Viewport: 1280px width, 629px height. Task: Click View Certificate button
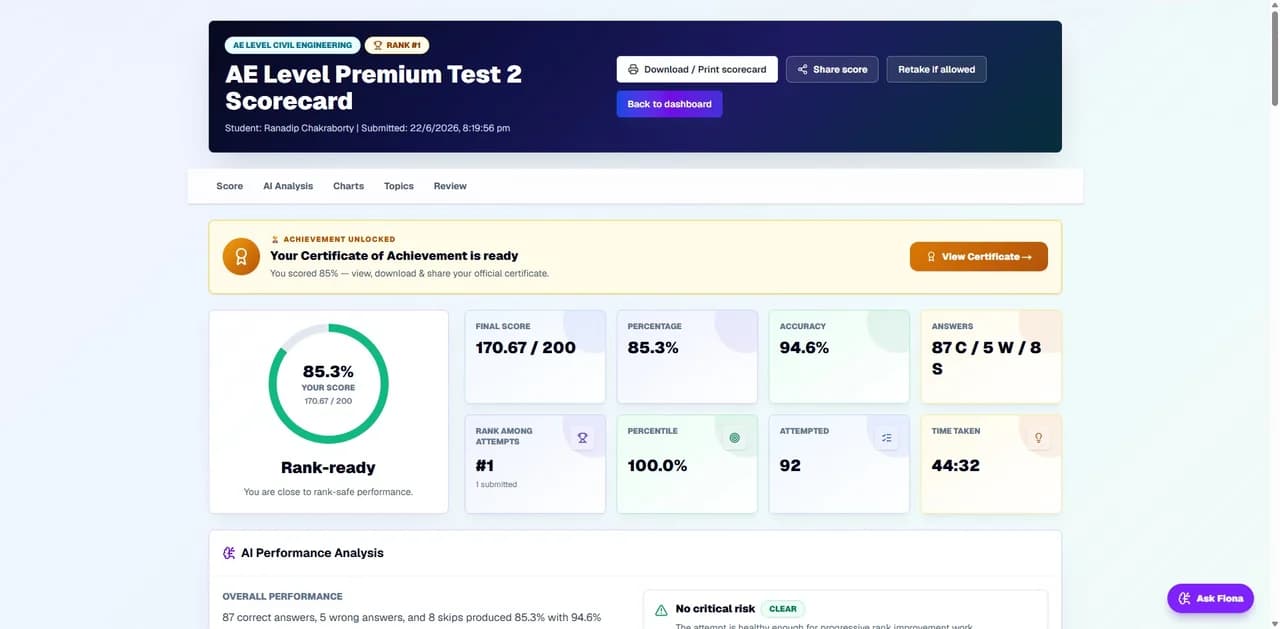pos(979,257)
